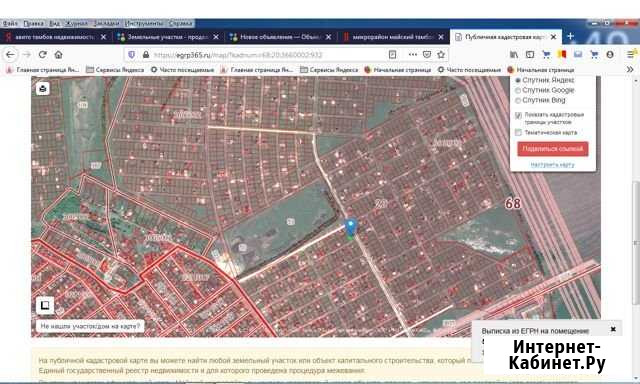Image resolution: width=640 pixels, height=384 pixels.
Task: Open the Firefox hamburger menu
Action: coord(631,54)
